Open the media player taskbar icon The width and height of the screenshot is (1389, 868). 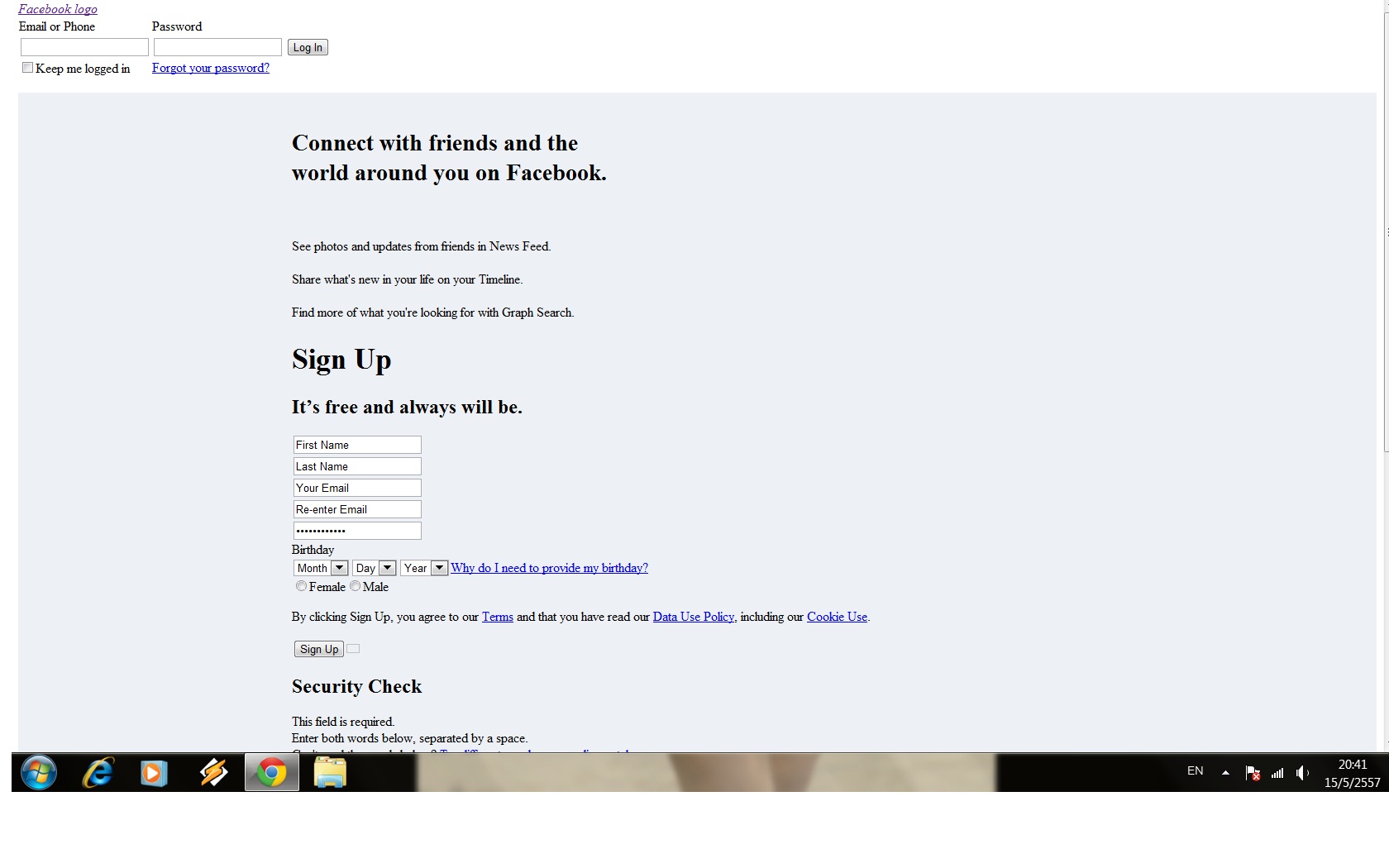coord(154,773)
